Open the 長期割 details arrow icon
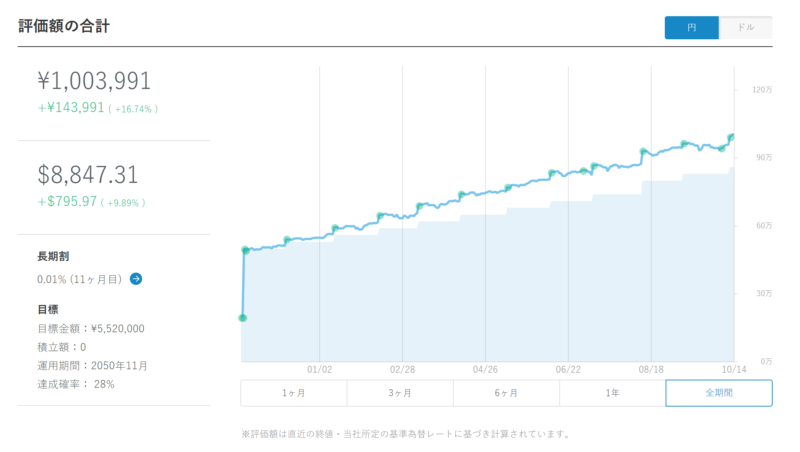Screen dimensions: 800x452 (x=136, y=279)
